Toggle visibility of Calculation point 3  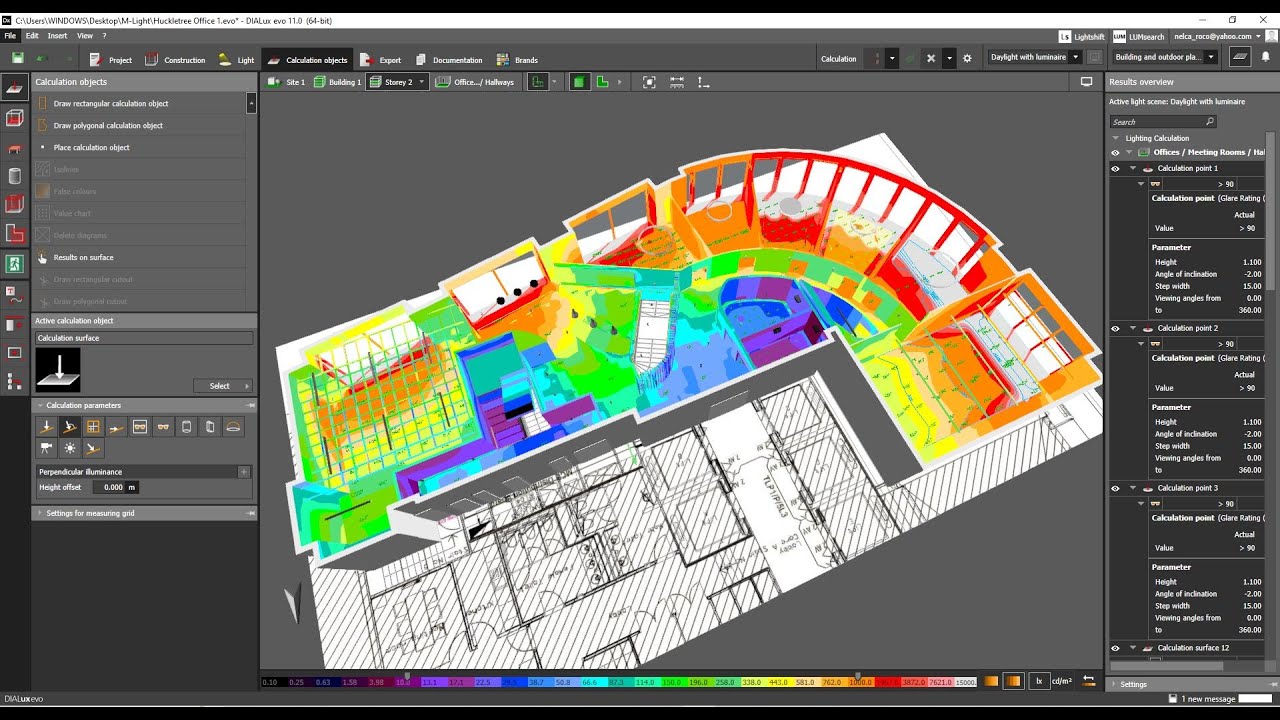coord(1115,489)
